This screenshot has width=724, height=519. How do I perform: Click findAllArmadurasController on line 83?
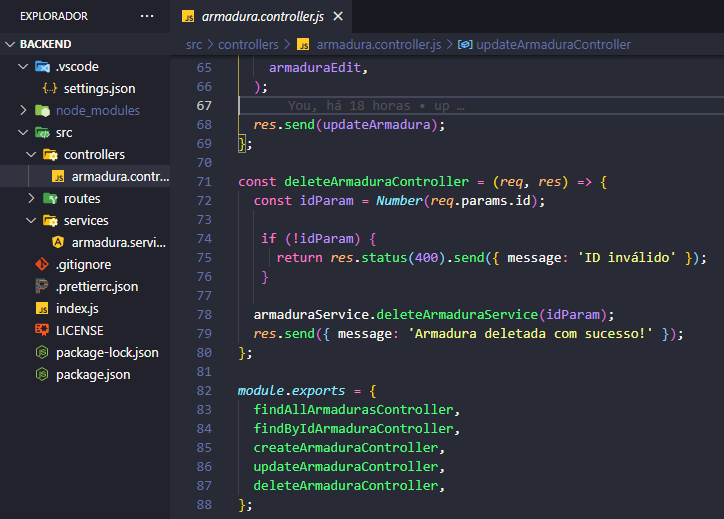[353, 410]
